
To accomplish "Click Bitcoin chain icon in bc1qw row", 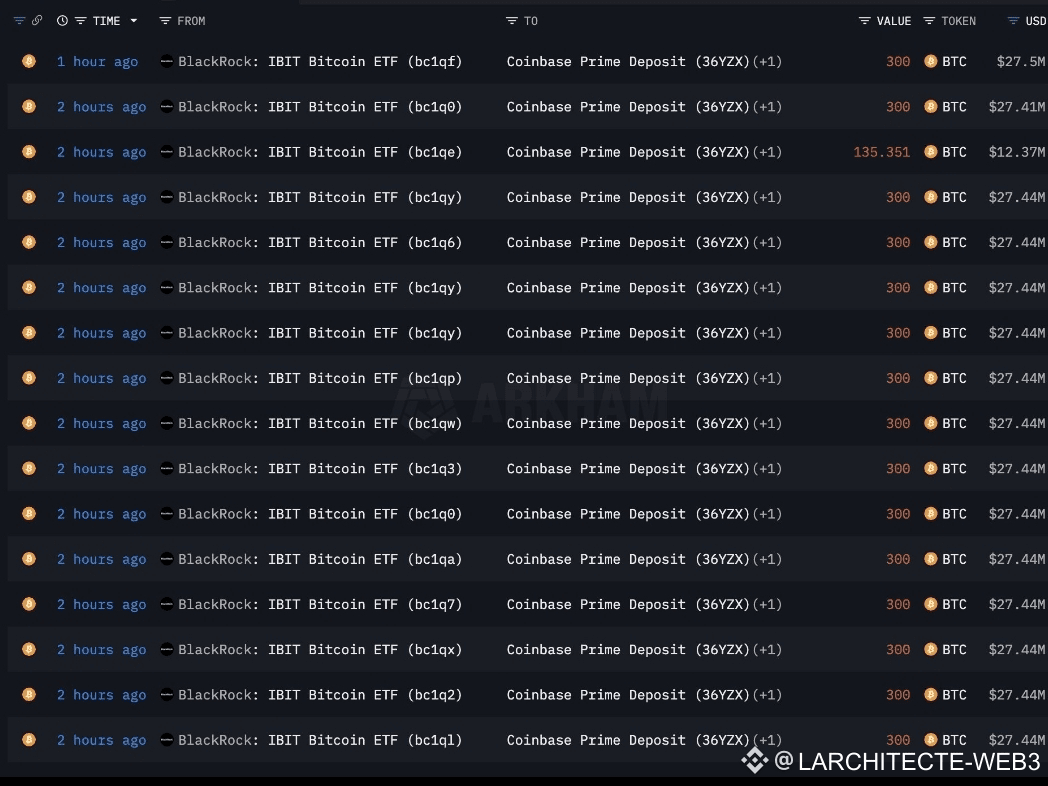I will 29,423.
